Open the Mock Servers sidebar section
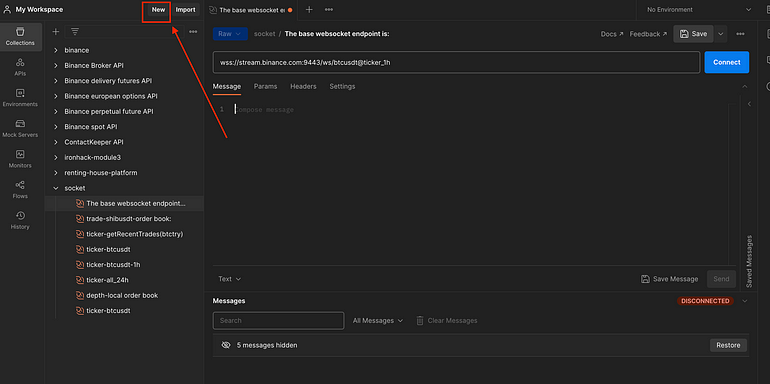The image size is (770, 384). pos(20,128)
